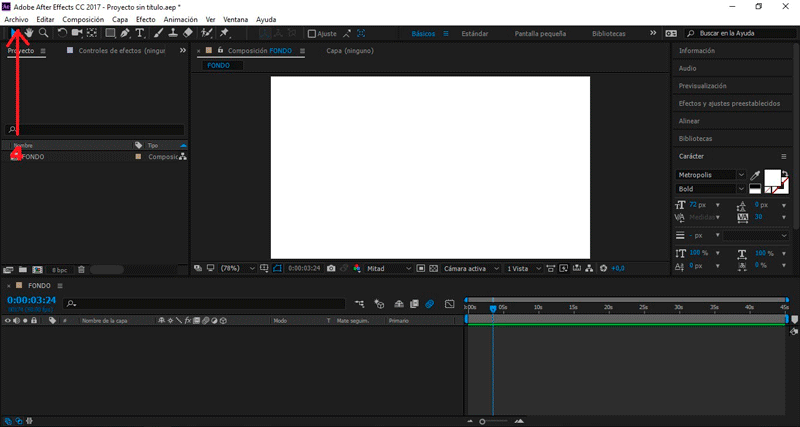Select the Hand tool in the toolbar
Viewport: 800px width, 427px height.
(x=30, y=33)
